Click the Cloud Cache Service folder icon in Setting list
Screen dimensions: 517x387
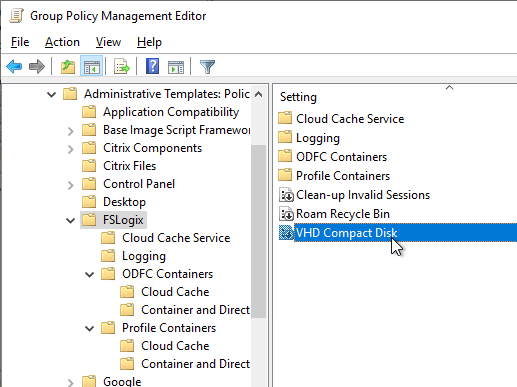click(x=285, y=118)
